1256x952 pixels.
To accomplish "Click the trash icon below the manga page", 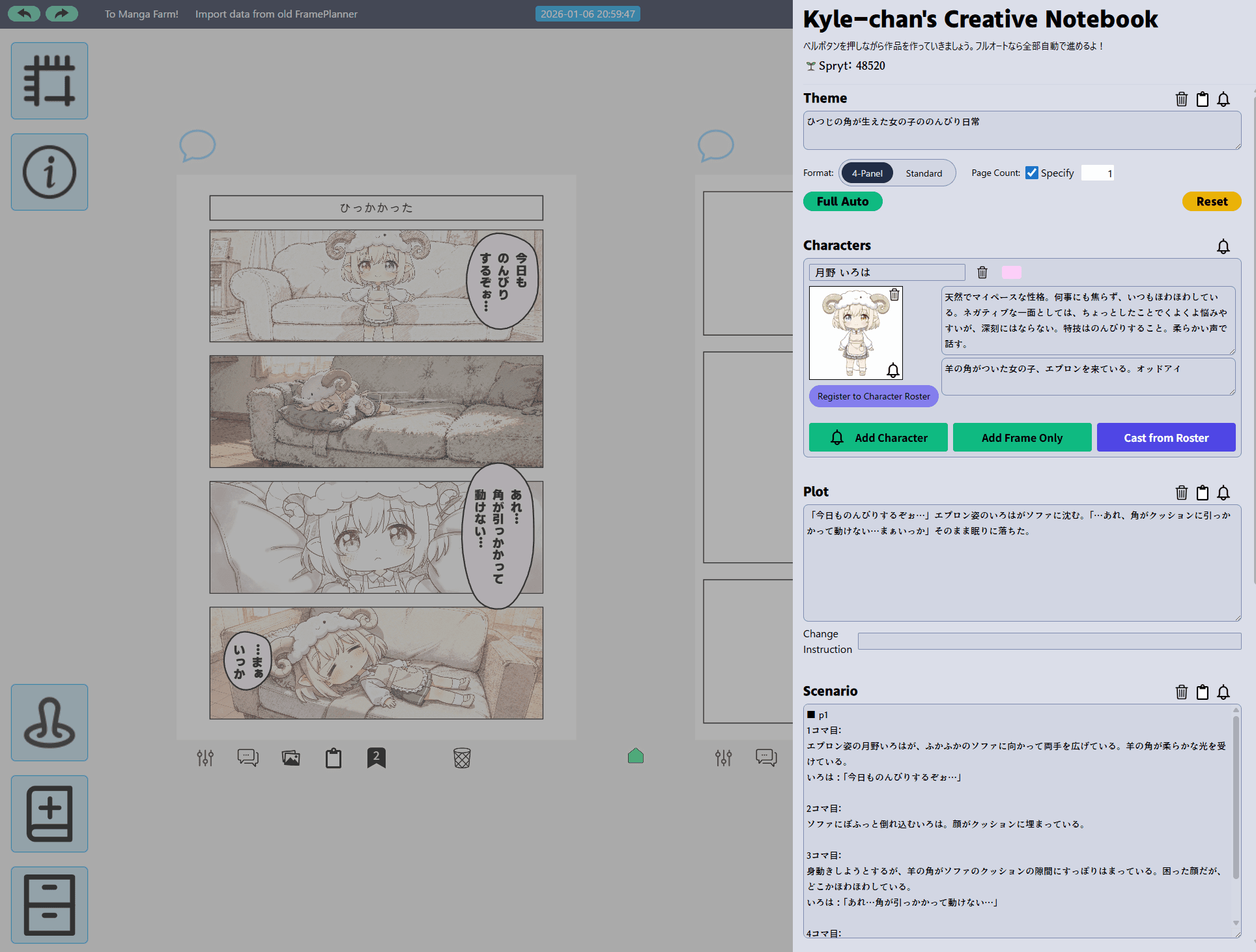I will click(x=462, y=758).
